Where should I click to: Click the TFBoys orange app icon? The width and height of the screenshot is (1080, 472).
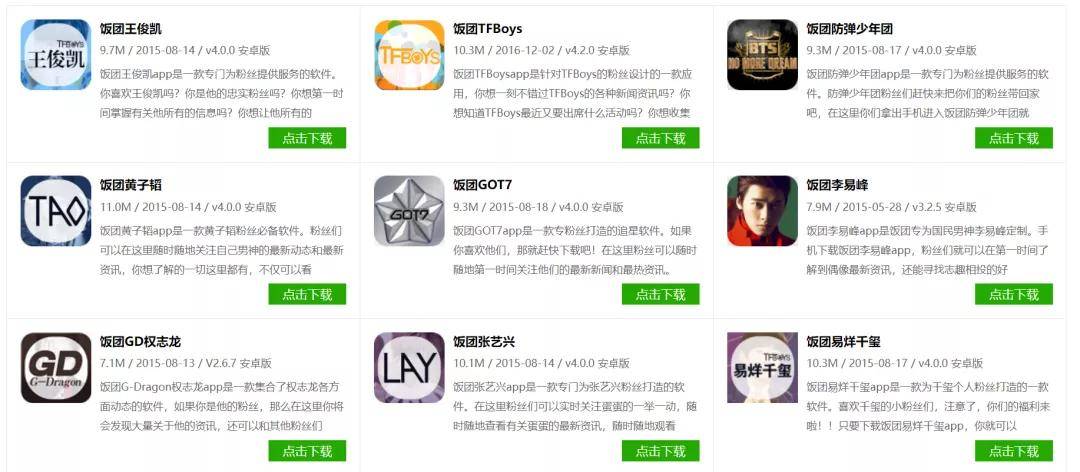coord(409,54)
